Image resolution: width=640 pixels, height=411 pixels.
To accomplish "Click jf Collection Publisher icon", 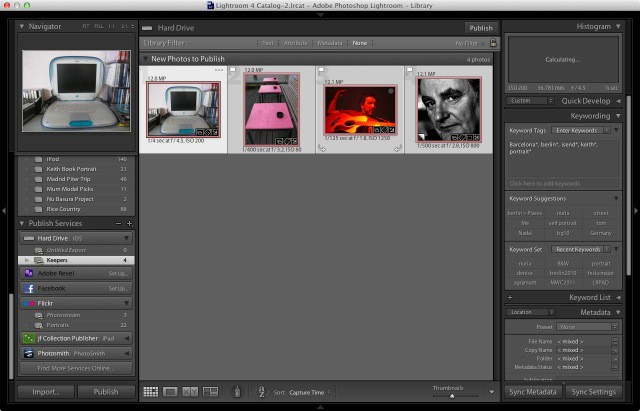I will click(29, 338).
